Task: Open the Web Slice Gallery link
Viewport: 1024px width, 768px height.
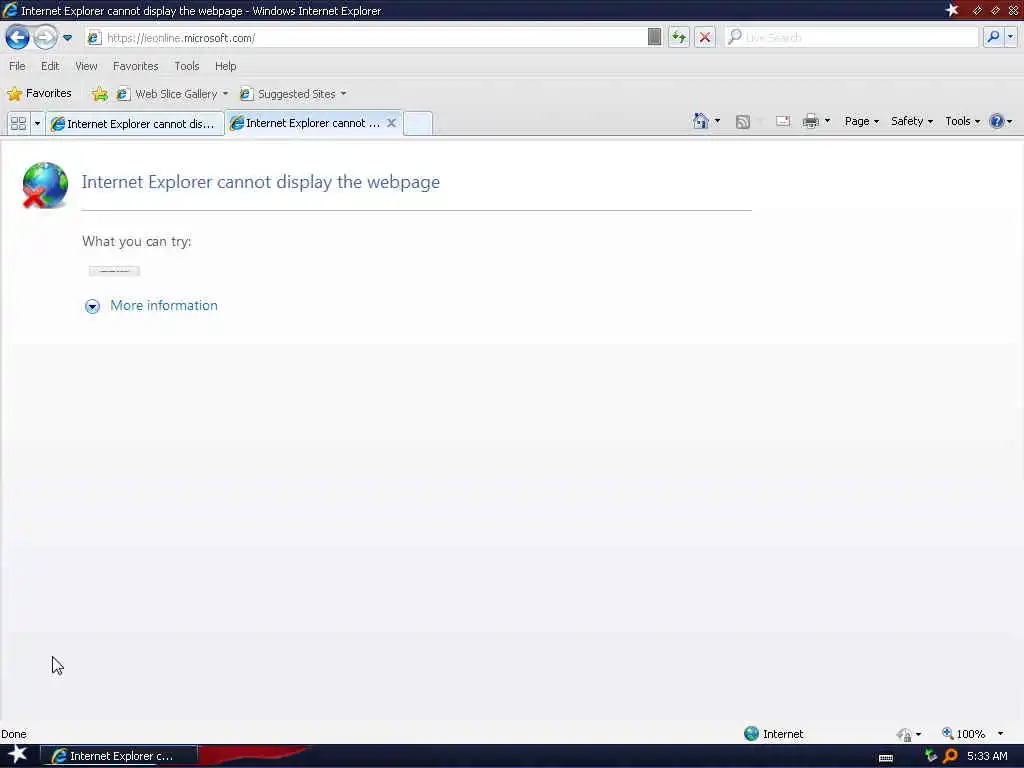Action: pos(168,94)
